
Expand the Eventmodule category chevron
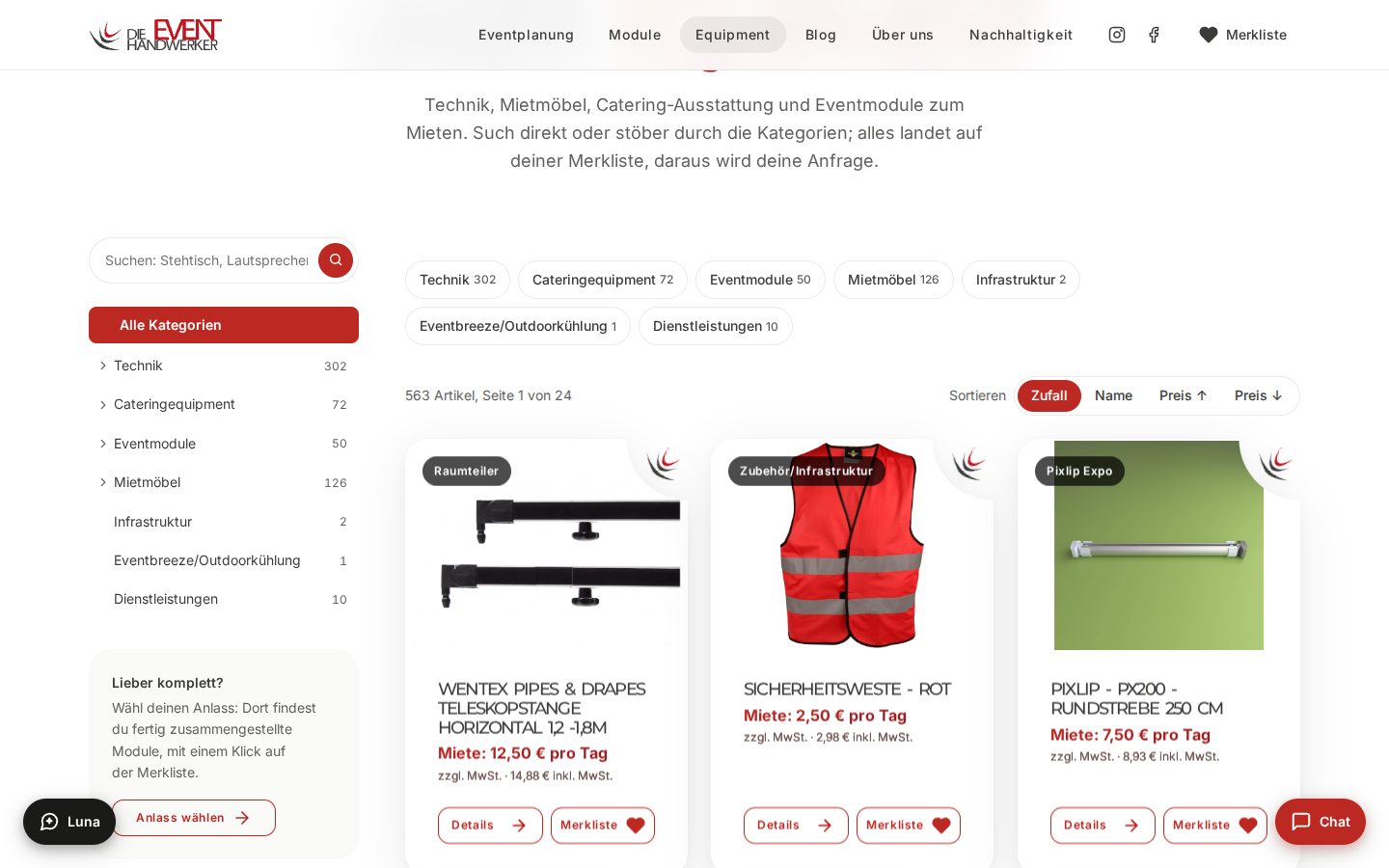click(x=103, y=444)
